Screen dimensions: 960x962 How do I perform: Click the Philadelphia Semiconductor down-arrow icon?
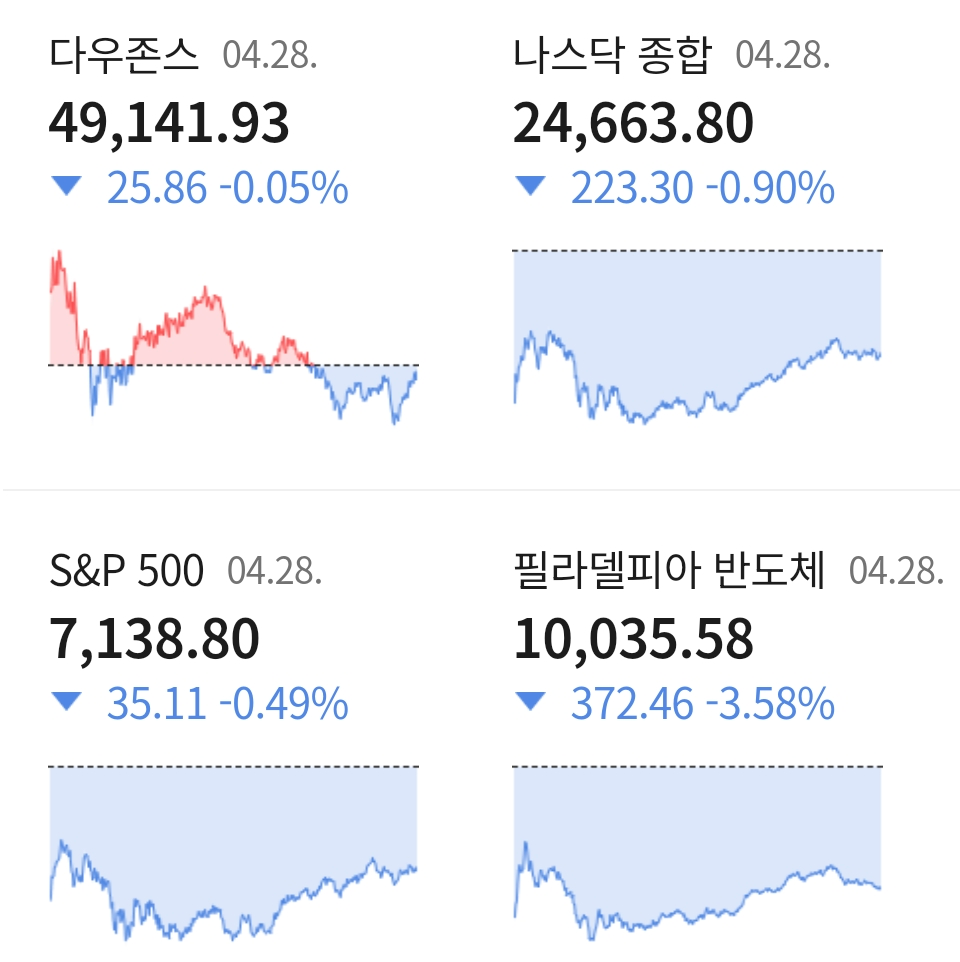(x=530, y=702)
